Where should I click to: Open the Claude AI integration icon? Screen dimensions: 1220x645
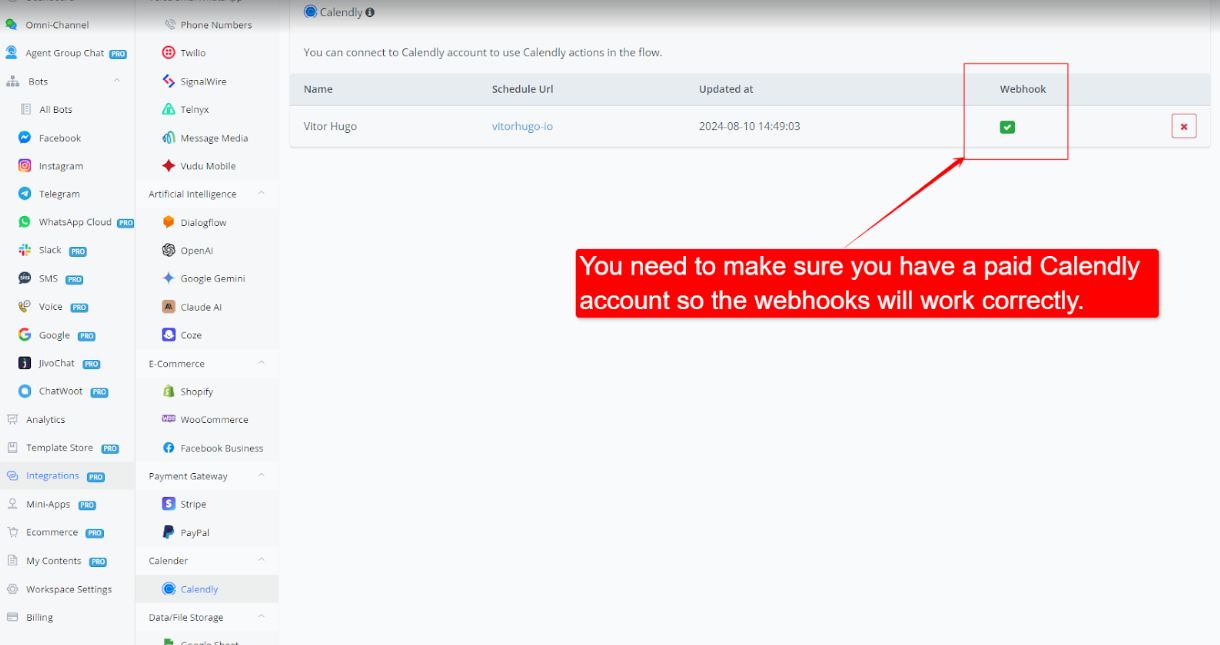click(x=169, y=307)
